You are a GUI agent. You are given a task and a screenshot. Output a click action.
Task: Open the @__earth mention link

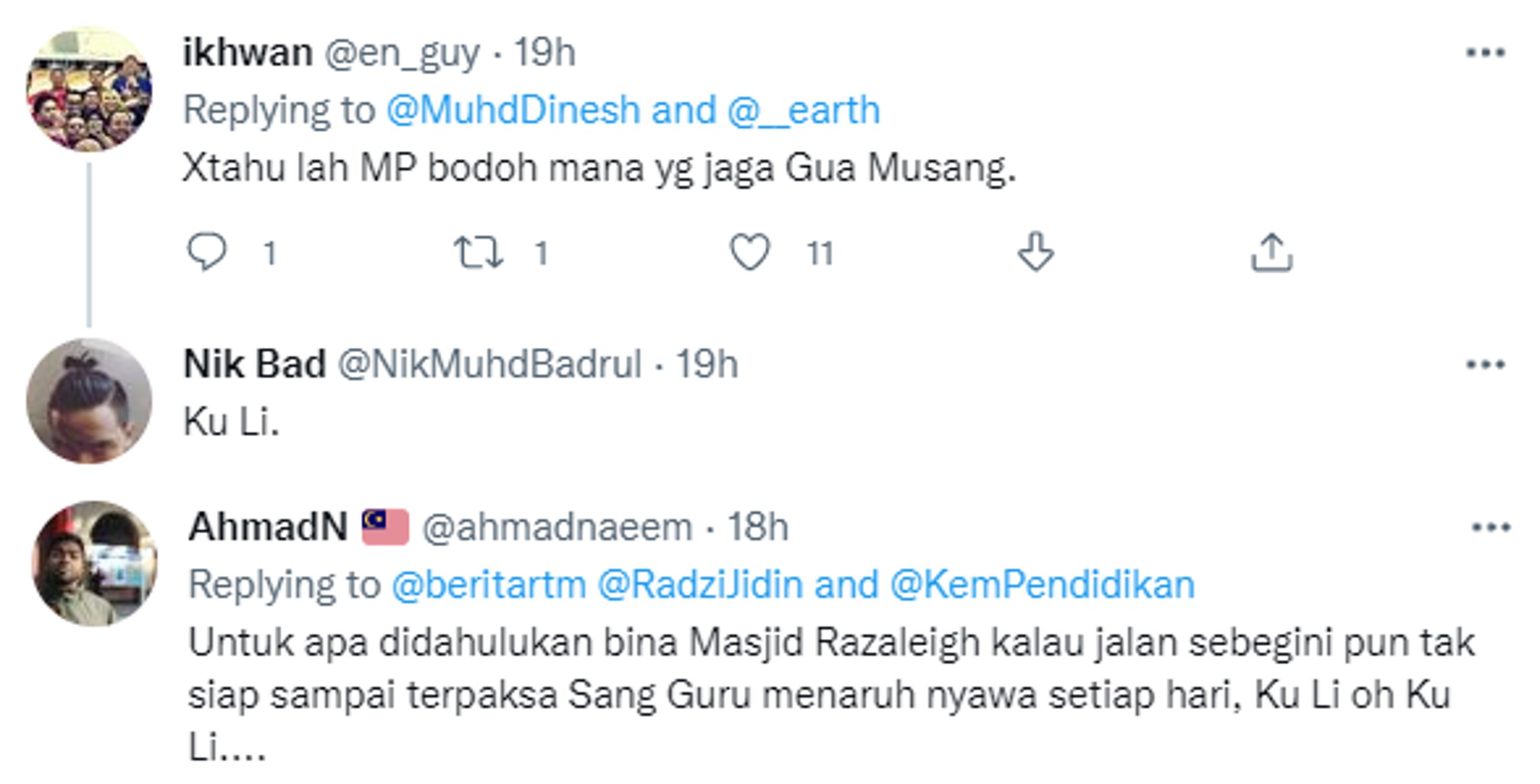(x=804, y=111)
